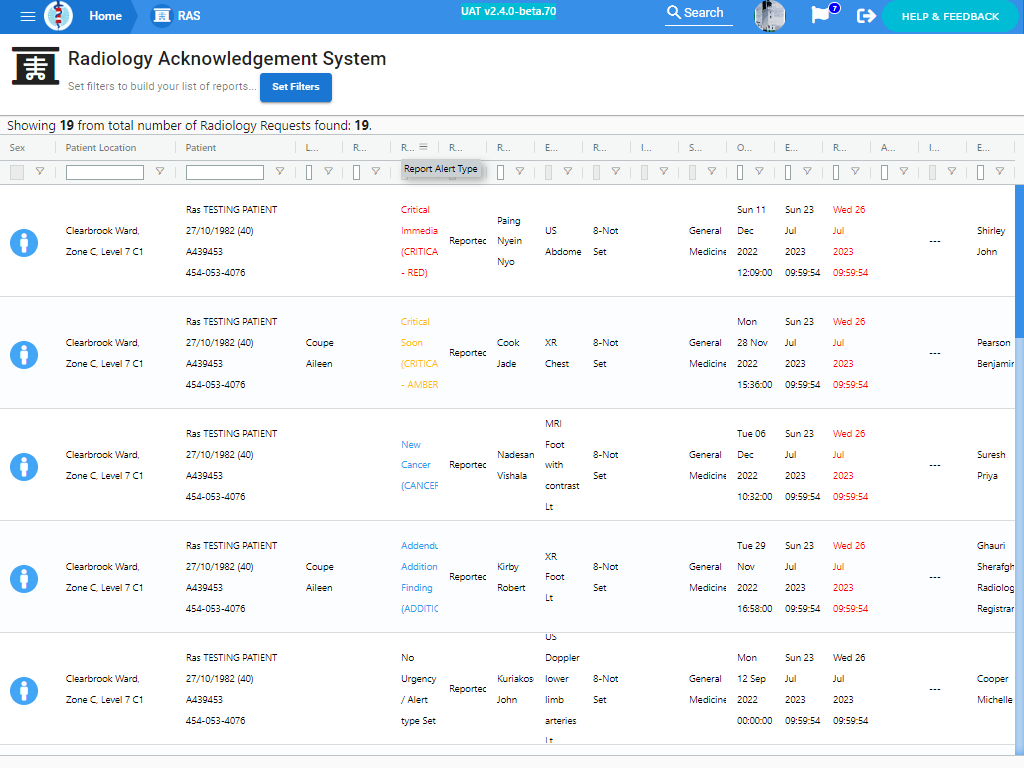The height and width of the screenshot is (768, 1024).
Task: Click the patient icon in the MRI Foot row
Action: [24, 467]
